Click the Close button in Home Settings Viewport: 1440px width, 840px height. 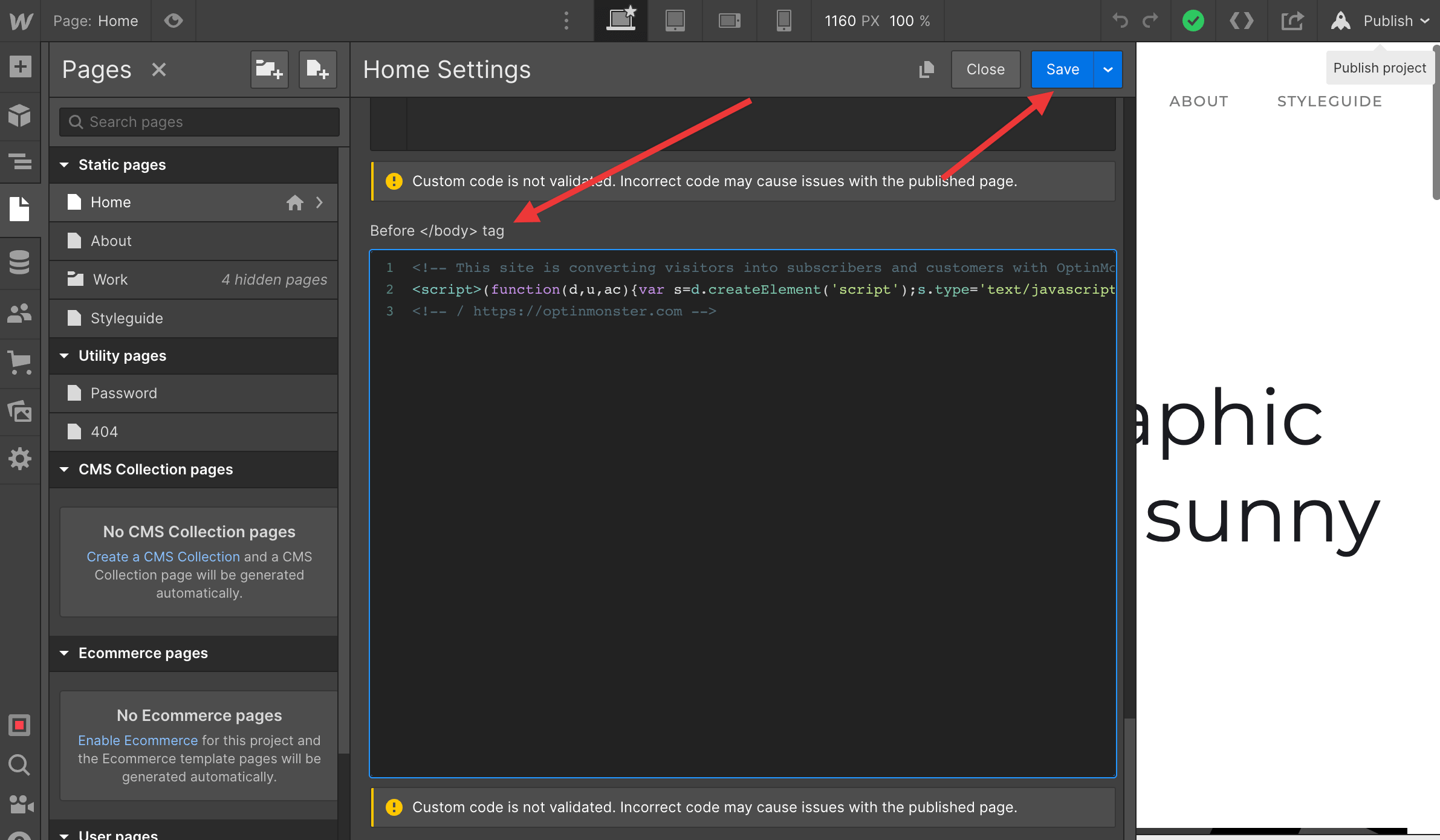coord(985,68)
